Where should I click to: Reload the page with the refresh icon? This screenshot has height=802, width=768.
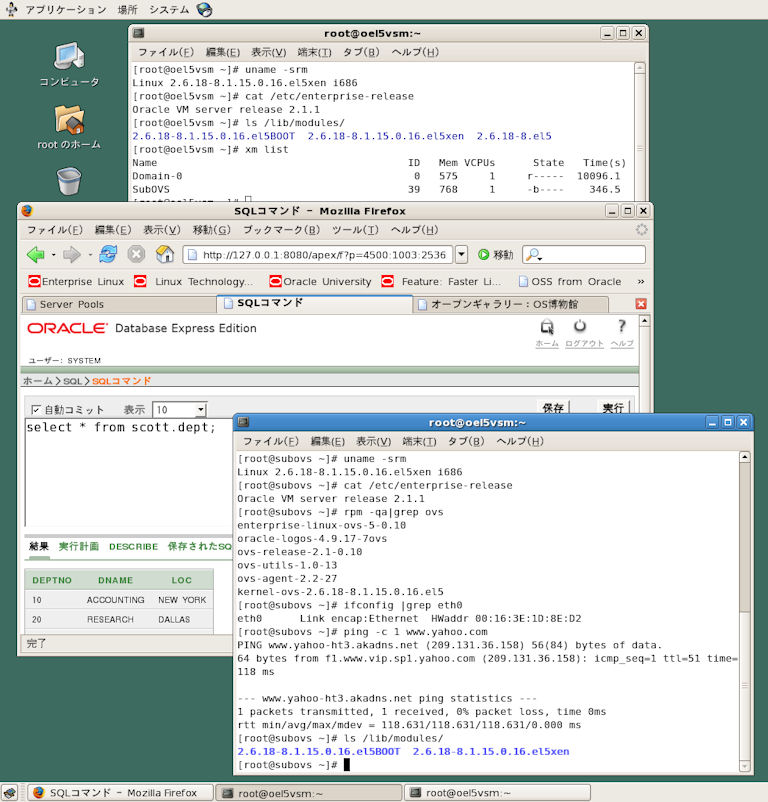pos(108,254)
